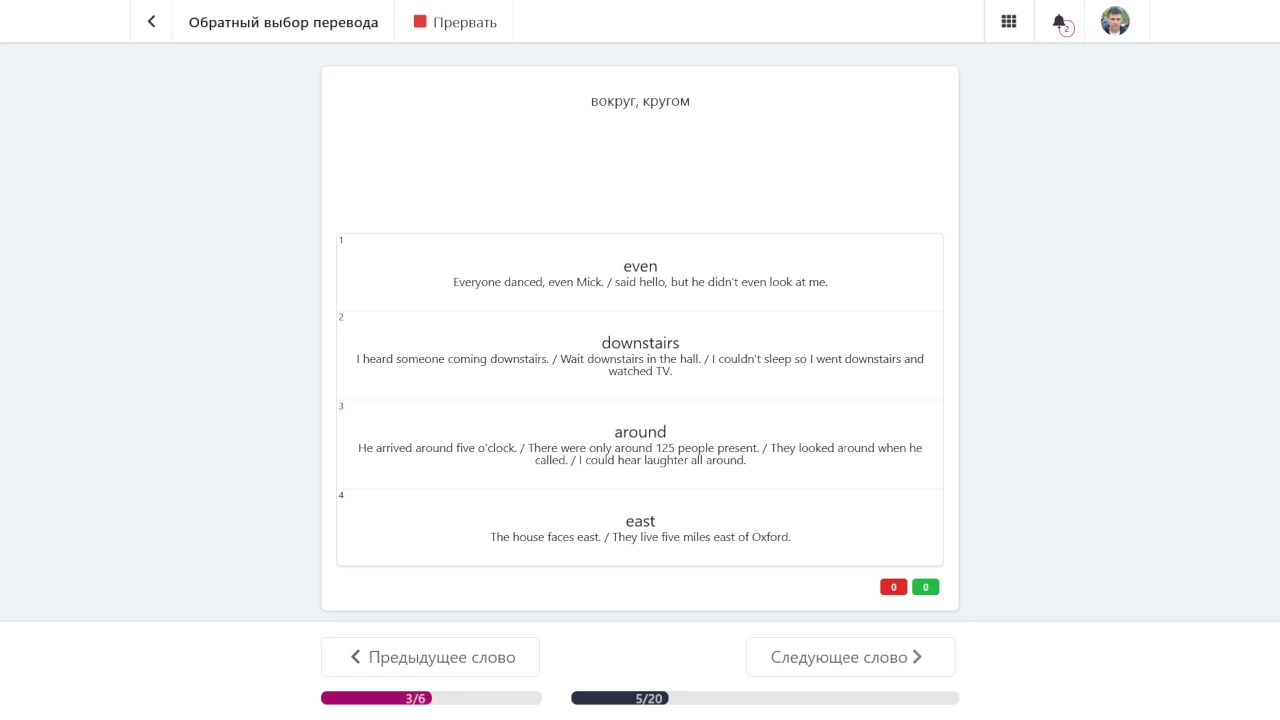Select answer option 'even'
Image resolution: width=1280 pixels, height=720 pixels.
[x=640, y=273]
